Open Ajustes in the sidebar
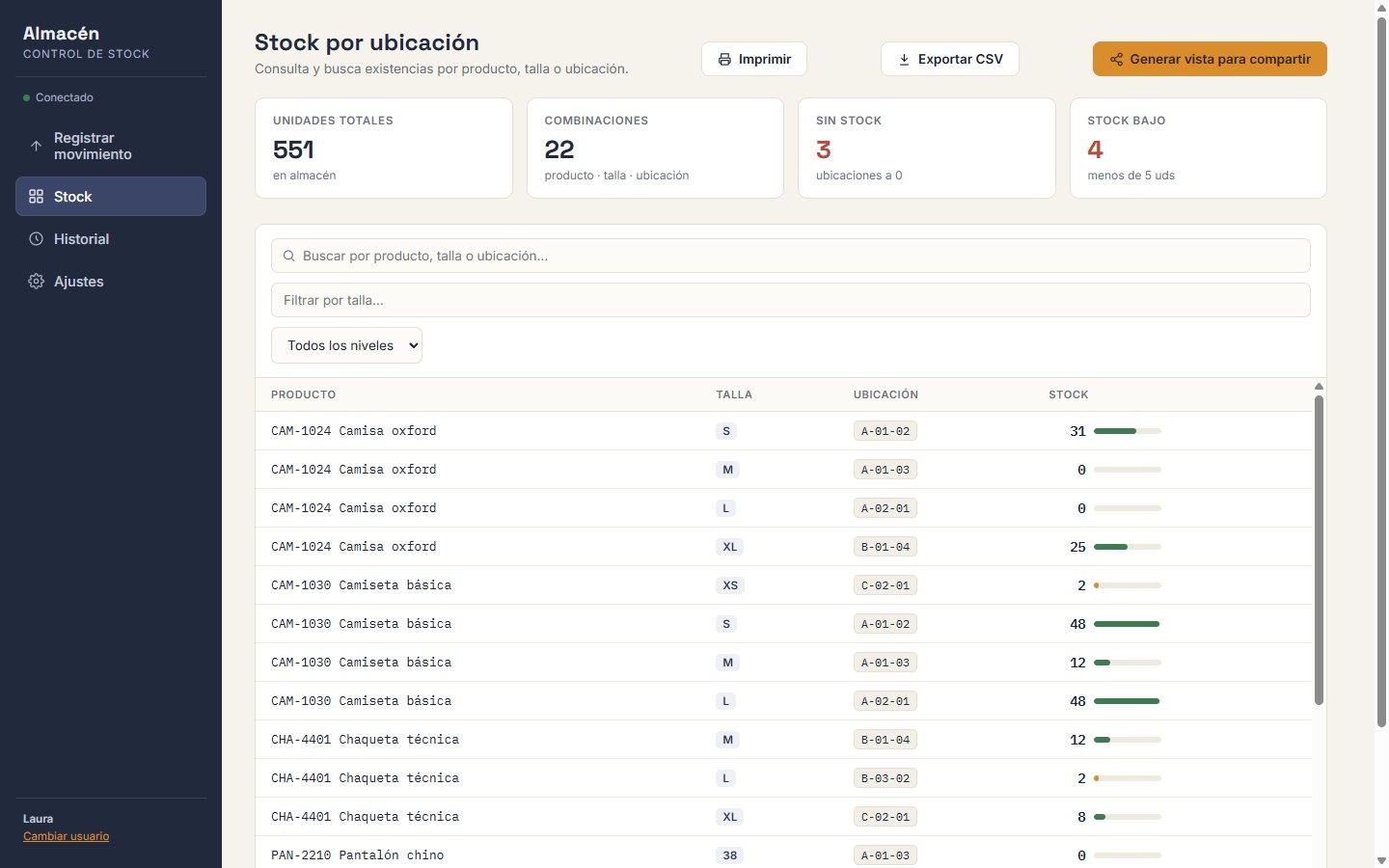Viewport: 1389px width, 868px height. pos(111,282)
